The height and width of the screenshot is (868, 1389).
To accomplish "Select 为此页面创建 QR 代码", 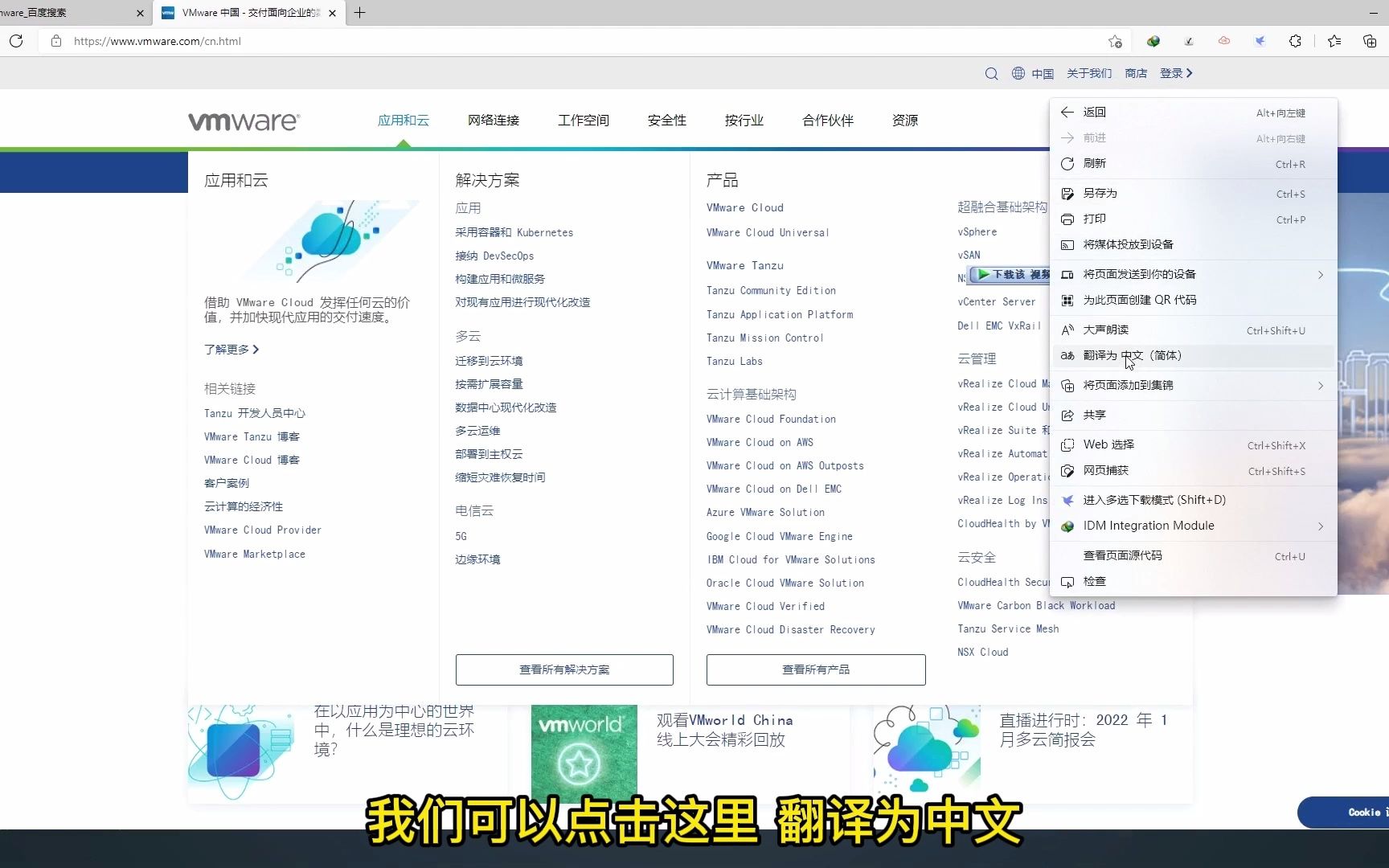I will [x=1193, y=301].
